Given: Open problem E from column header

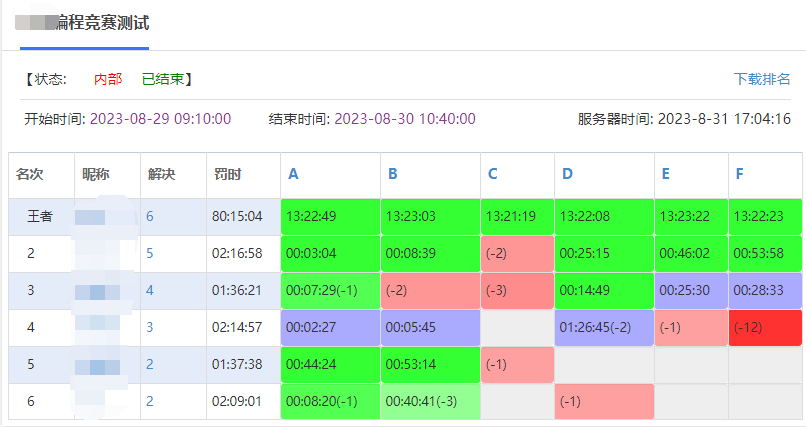Looking at the screenshot, I should [x=665, y=174].
